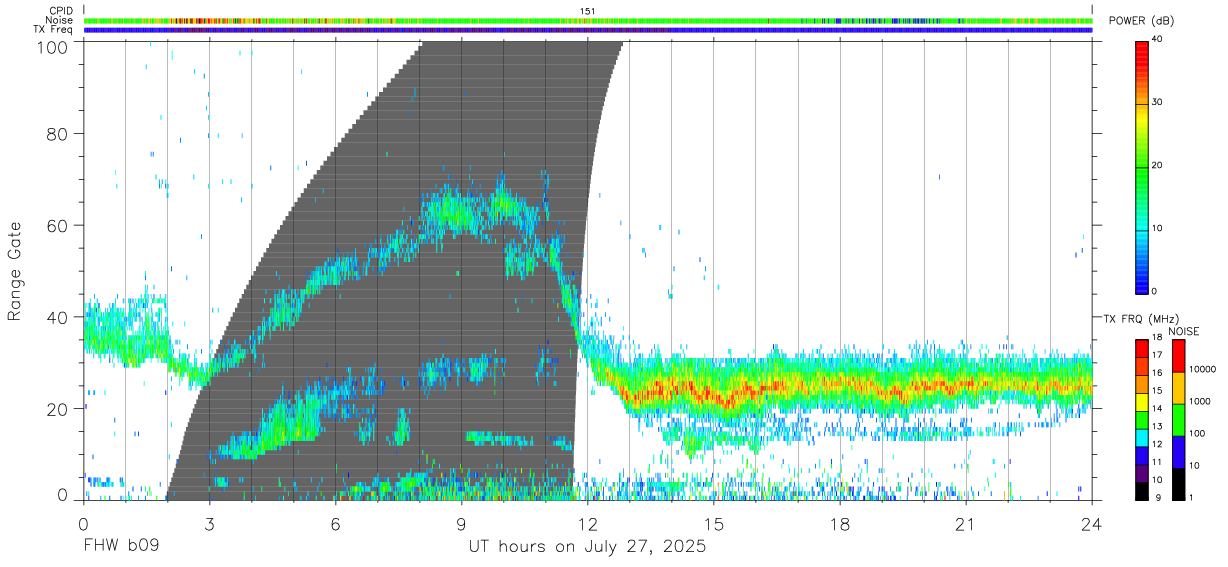Click the 12 tick label on the UT hours axis

587,523
